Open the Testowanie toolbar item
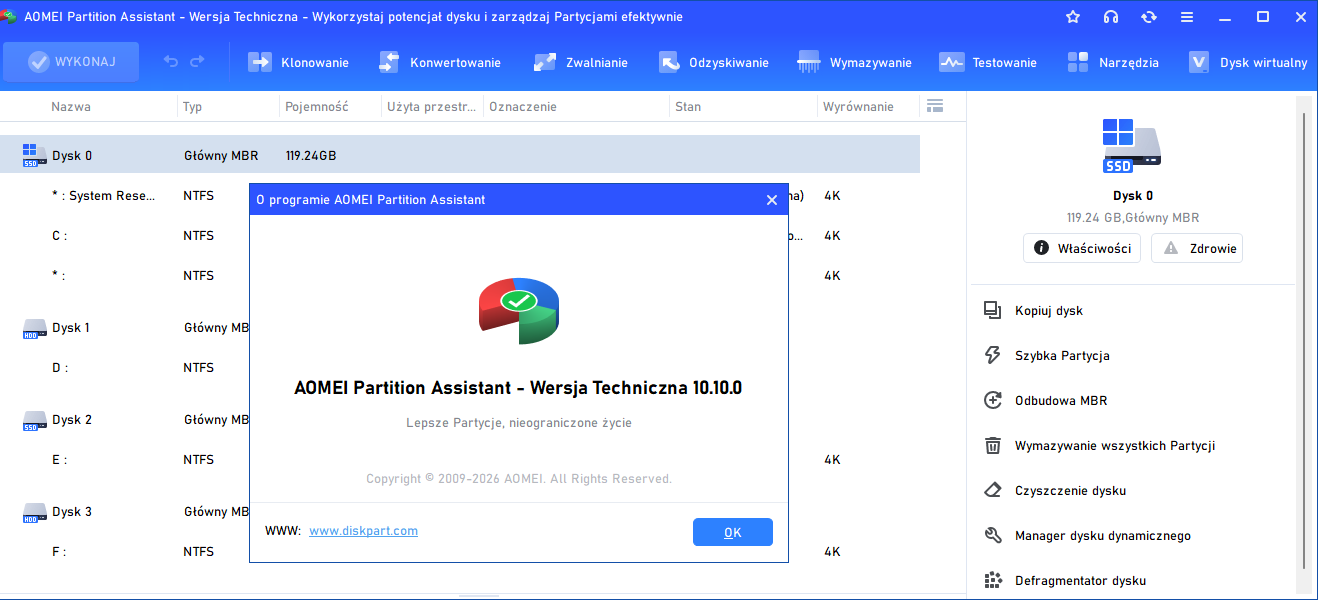This screenshot has width=1318, height=600. 987,62
